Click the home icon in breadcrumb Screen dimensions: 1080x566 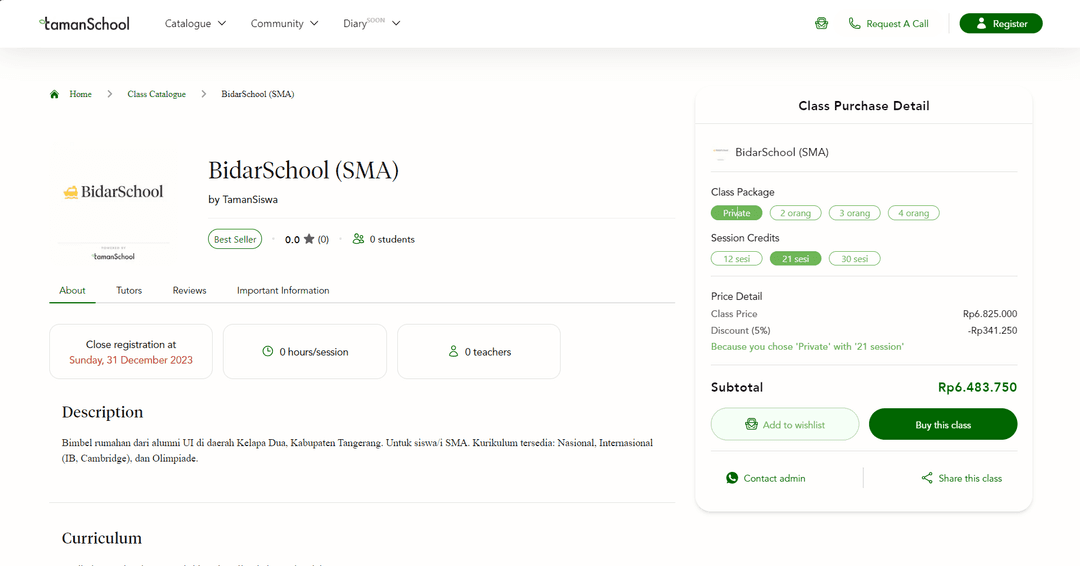click(54, 94)
